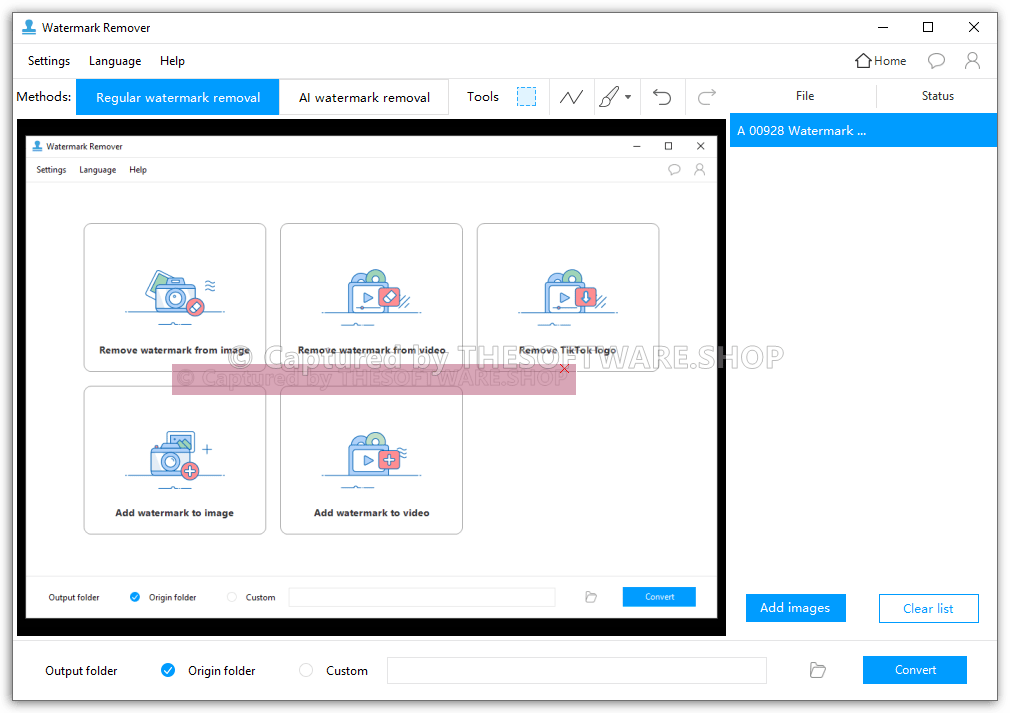Open the Help menu
1010x713 pixels.
coord(172,61)
